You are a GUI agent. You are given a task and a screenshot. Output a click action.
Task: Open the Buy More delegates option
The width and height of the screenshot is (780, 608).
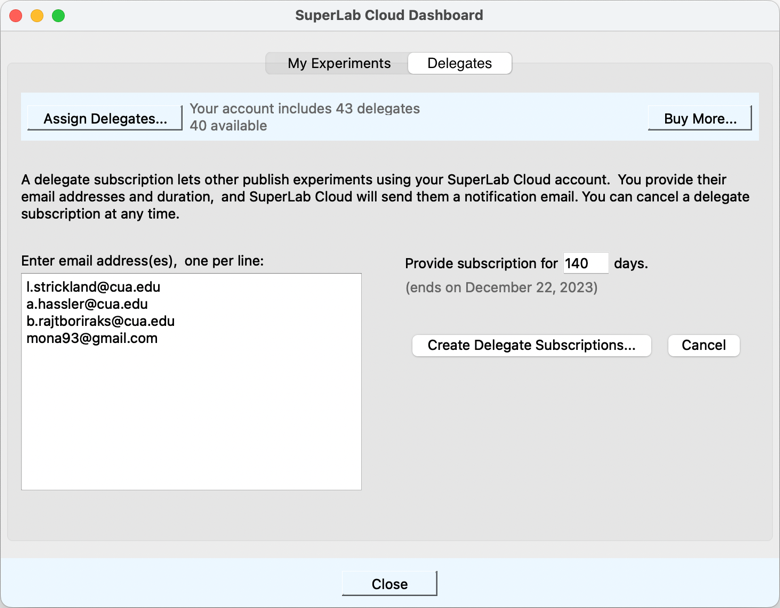tap(699, 118)
